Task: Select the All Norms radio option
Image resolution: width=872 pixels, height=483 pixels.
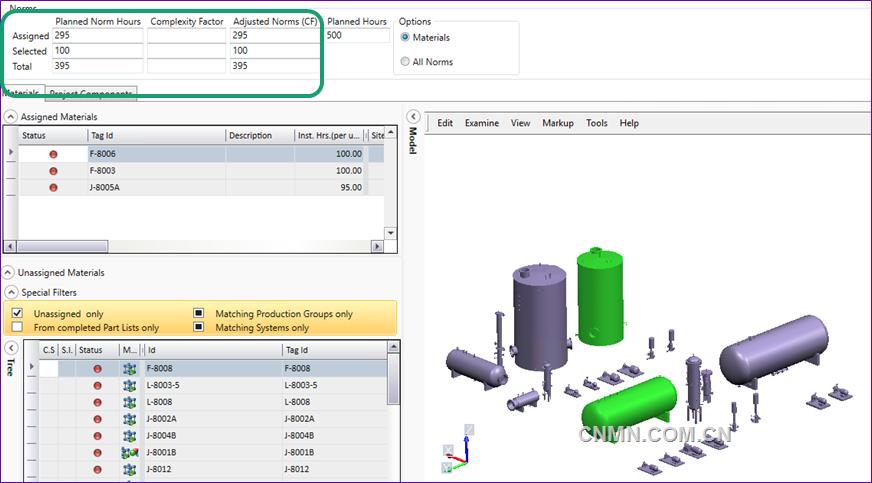Action: 405,62
